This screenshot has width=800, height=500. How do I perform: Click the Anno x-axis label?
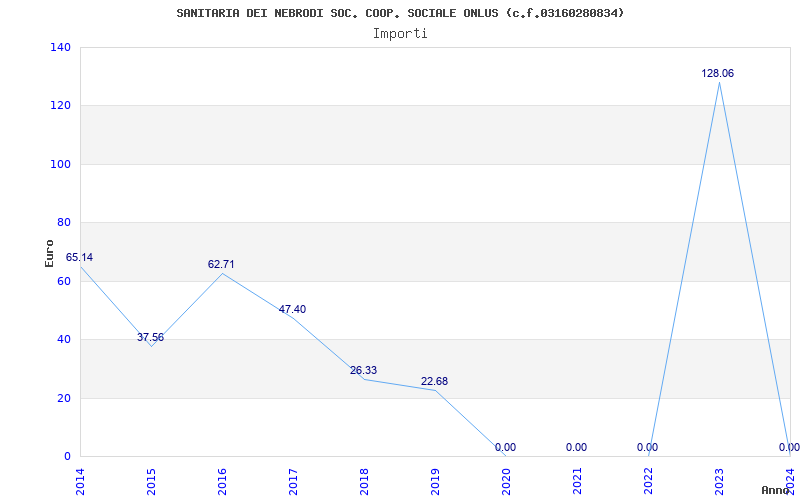click(776, 490)
